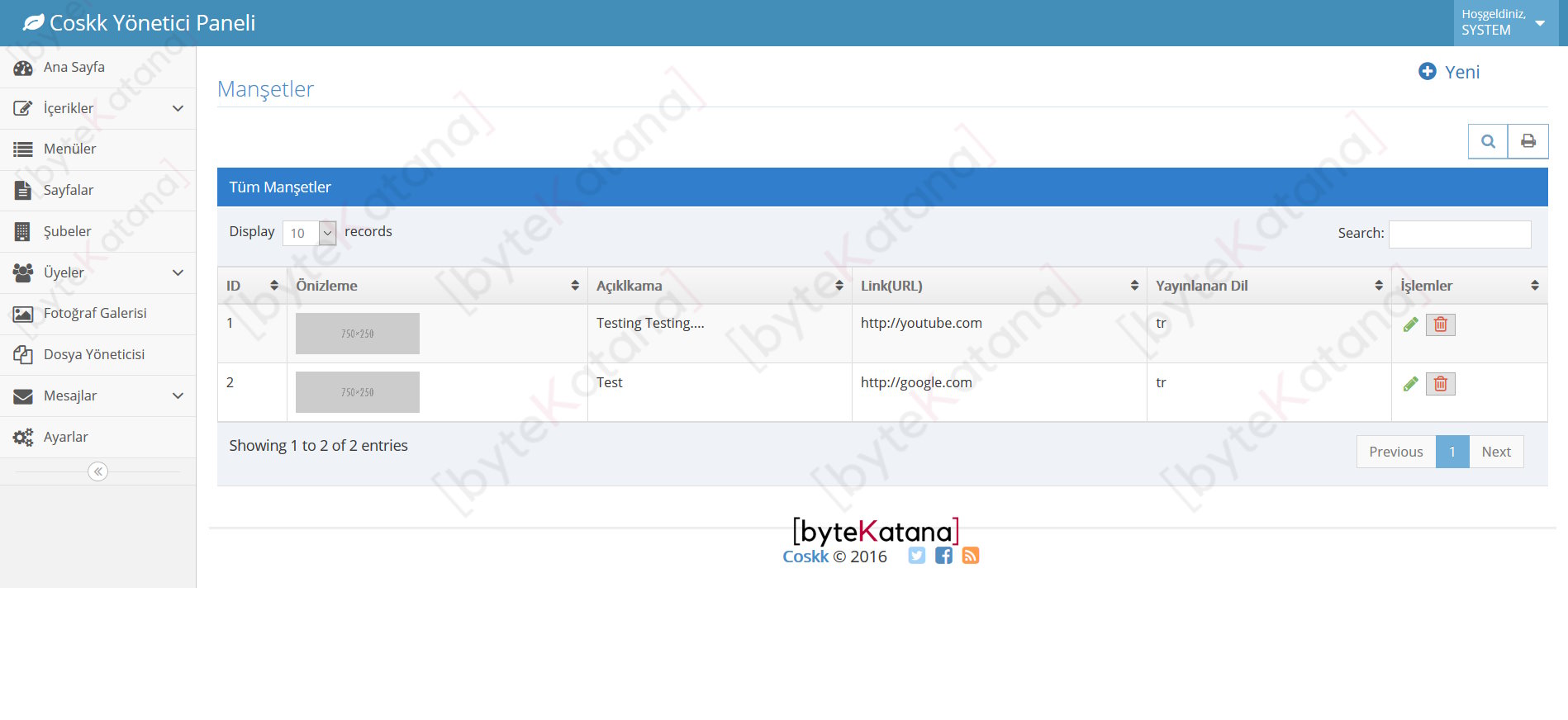Click the search magnifier icon button

[x=1487, y=141]
